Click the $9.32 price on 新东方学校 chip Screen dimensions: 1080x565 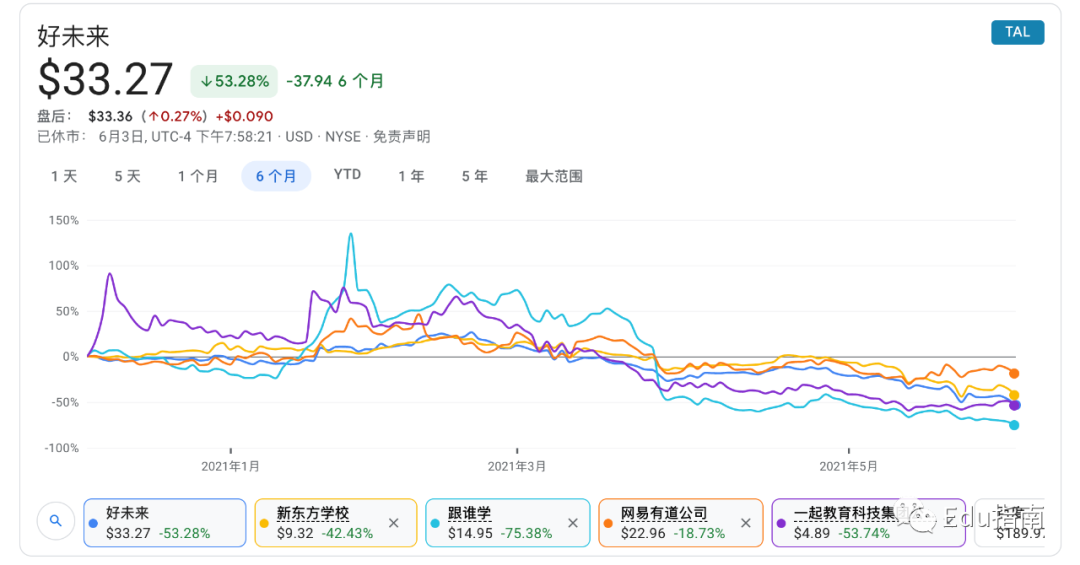tap(295, 533)
